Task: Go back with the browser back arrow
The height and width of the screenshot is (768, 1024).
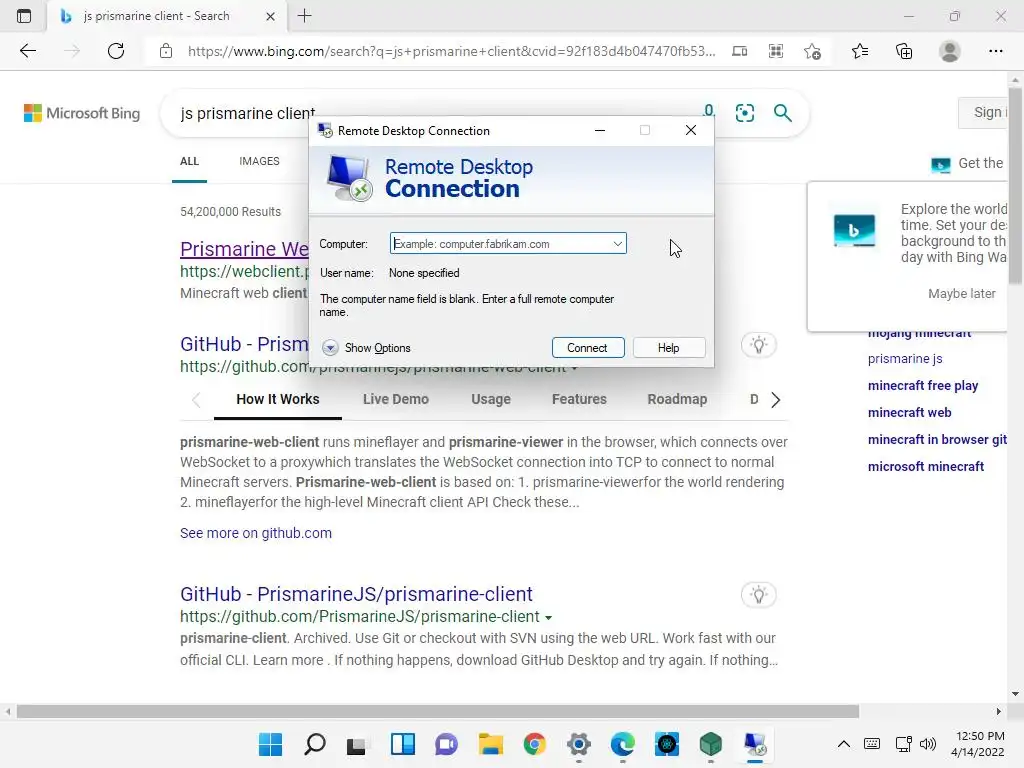Action: pyautogui.click(x=27, y=51)
